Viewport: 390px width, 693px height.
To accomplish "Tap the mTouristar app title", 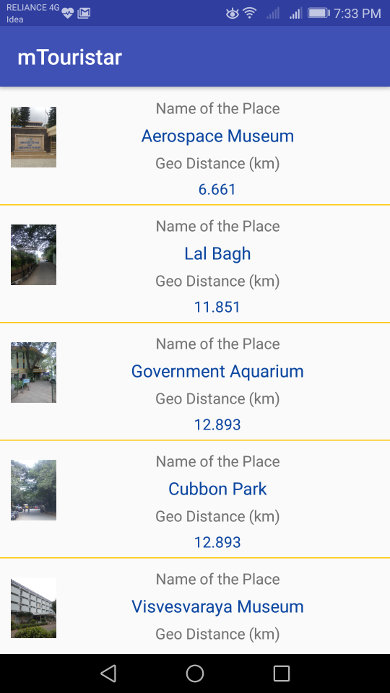I will (69, 58).
